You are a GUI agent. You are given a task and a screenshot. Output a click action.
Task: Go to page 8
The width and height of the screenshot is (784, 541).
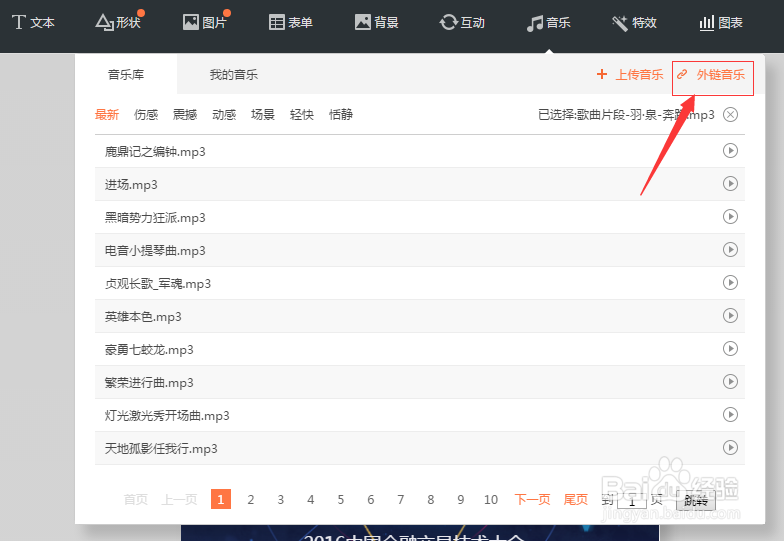click(431, 499)
